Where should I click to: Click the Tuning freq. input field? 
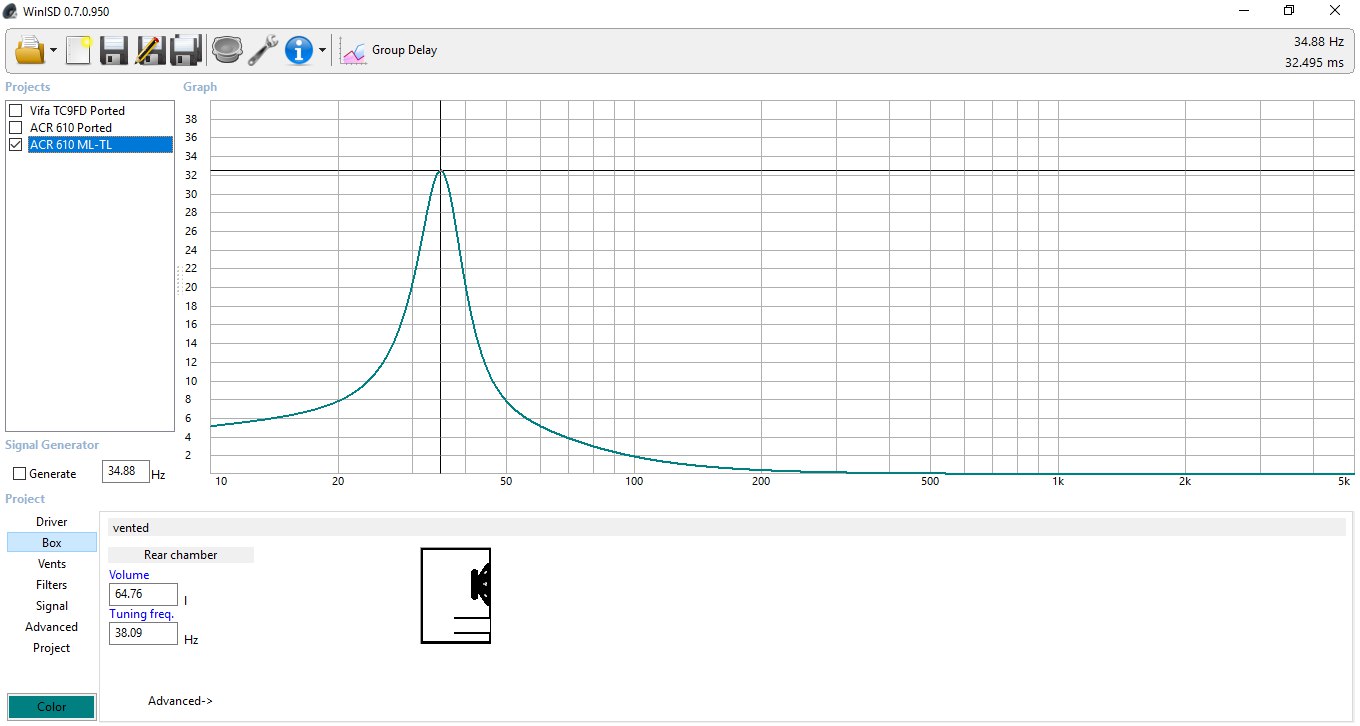pos(143,633)
